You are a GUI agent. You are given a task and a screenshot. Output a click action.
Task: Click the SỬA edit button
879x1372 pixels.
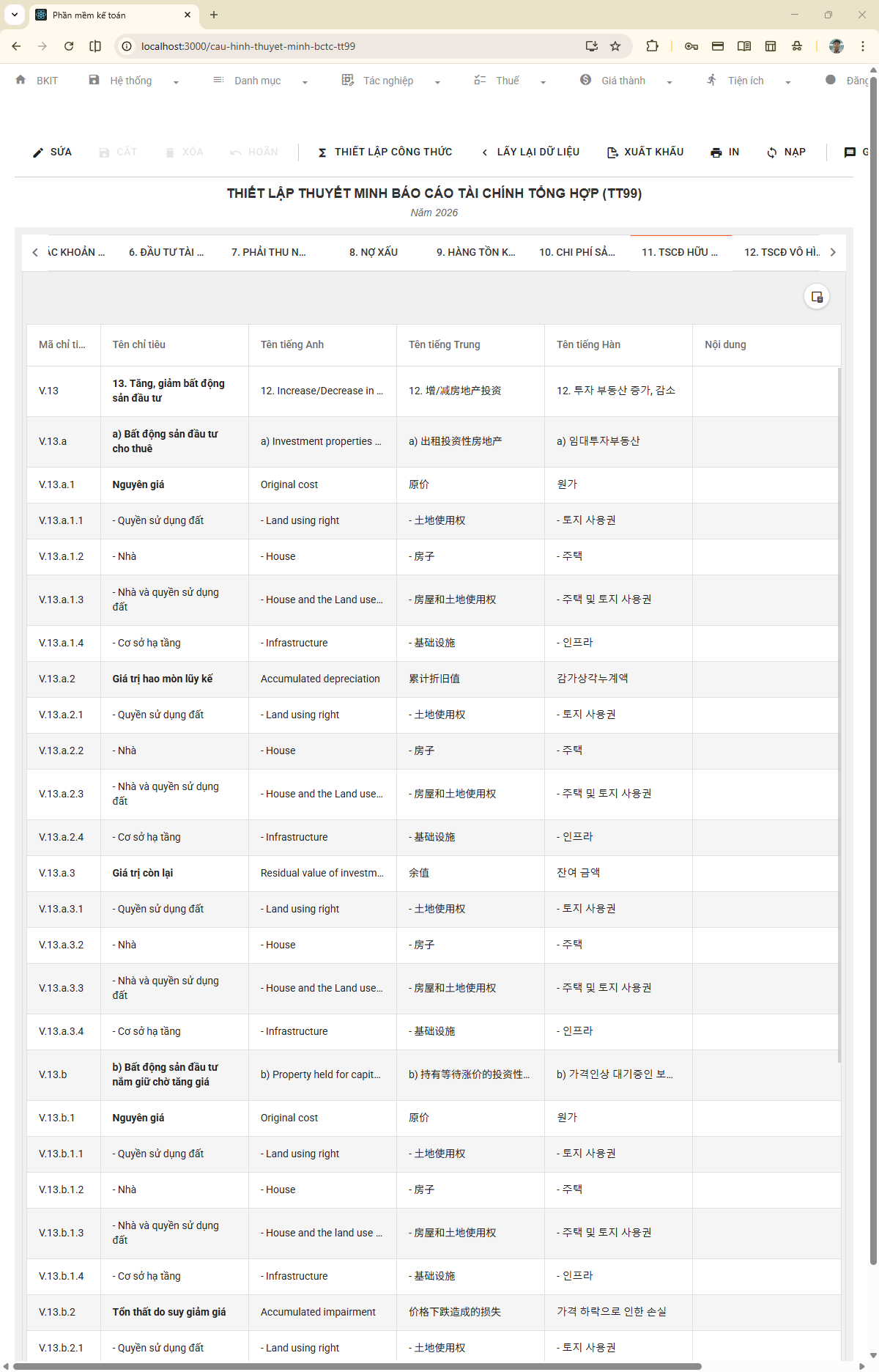coord(52,152)
